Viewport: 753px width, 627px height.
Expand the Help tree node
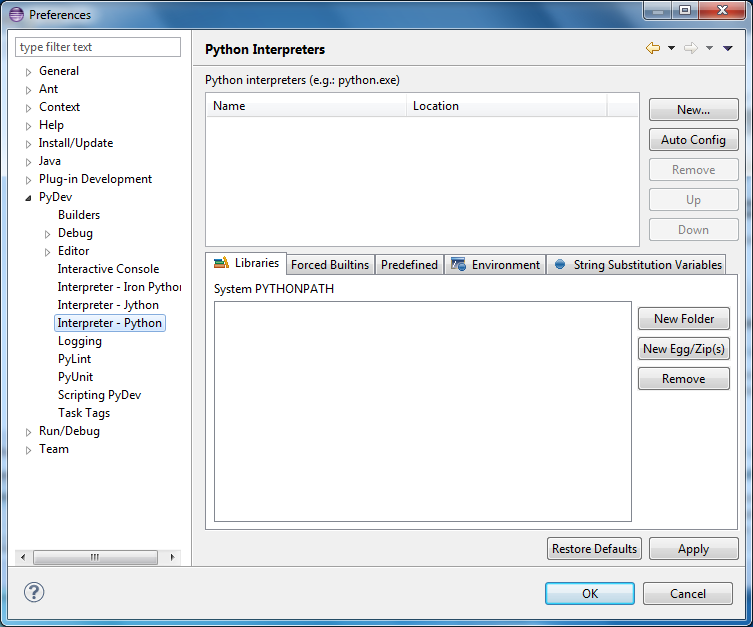click(28, 126)
